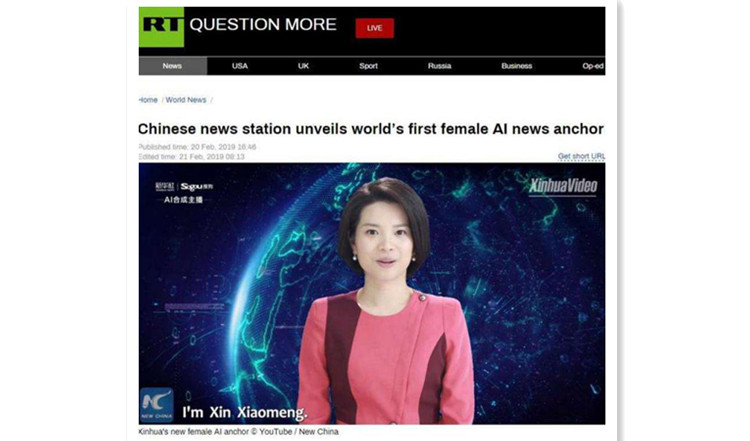The width and height of the screenshot is (750, 441).
Task: Go to the USA section
Action: point(240,66)
